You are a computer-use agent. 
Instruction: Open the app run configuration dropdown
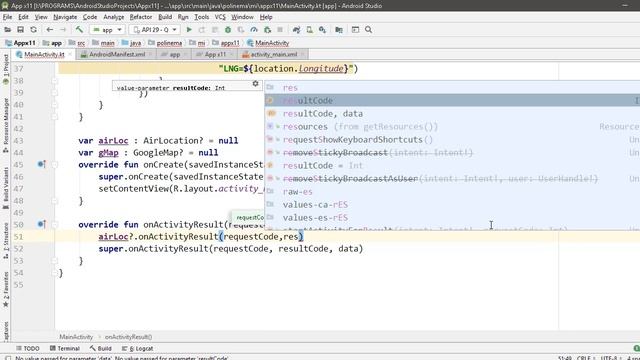click(107, 30)
